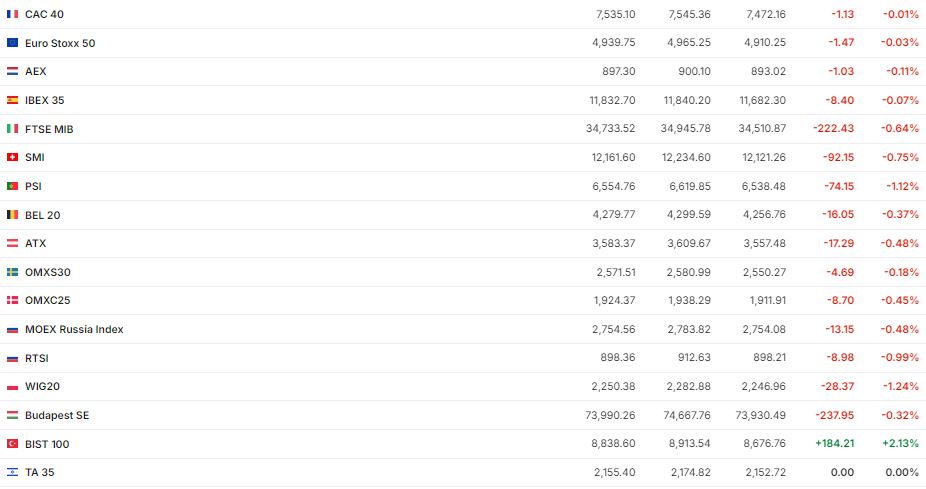Image resolution: width=926 pixels, height=489 pixels.
Task: Click the EU flag icon beside Euro Stoxx 50
Action: pyautogui.click(x=12, y=43)
